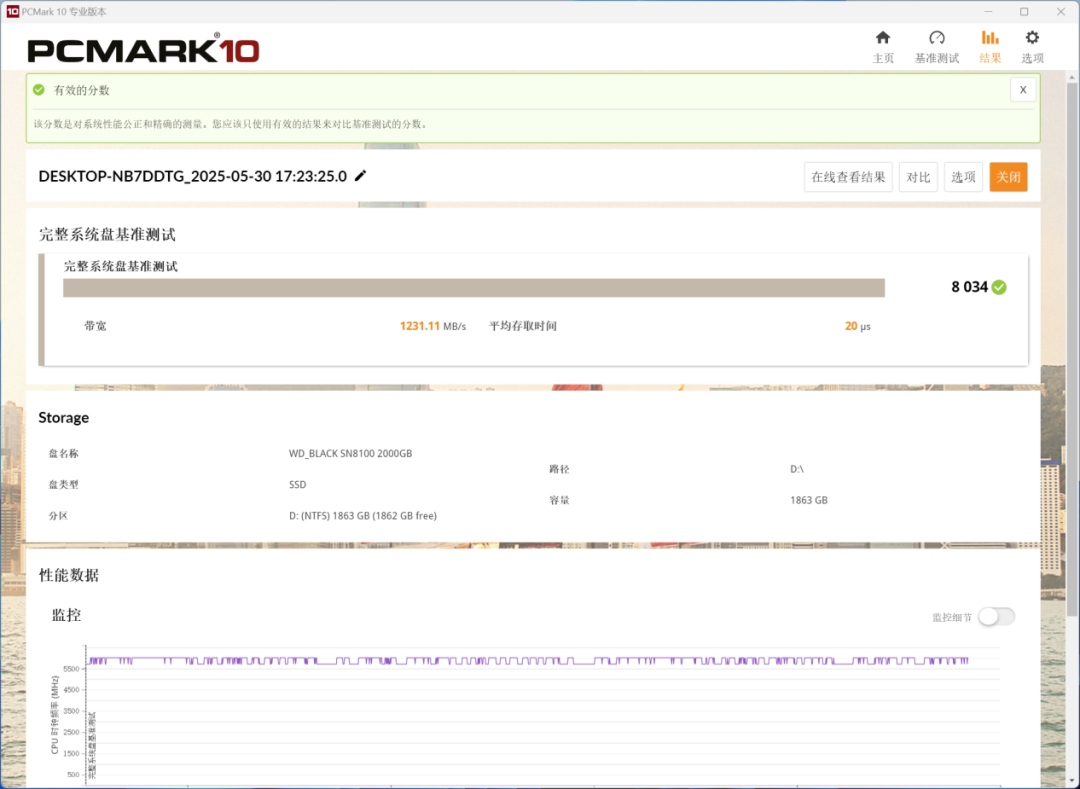Open the 选项 button in result header
This screenshot has width=1080, height=789.
pos(963,177)
